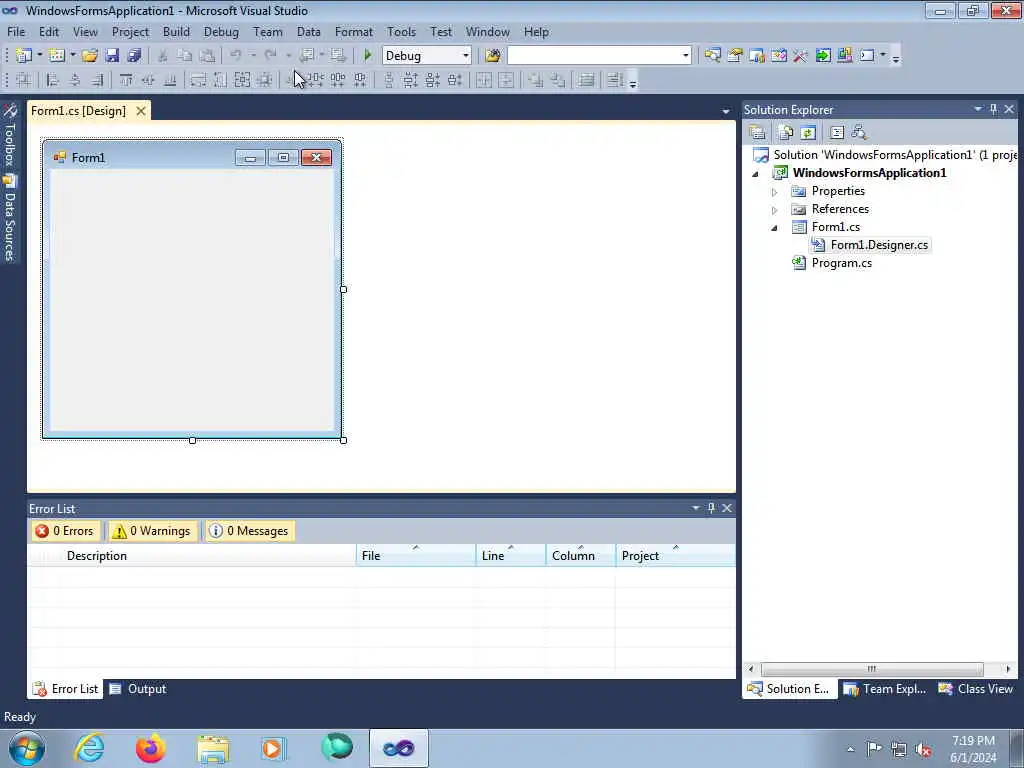Click the Align to Grid layout icon
The image size is (1024, 768).
coord(24,80)
